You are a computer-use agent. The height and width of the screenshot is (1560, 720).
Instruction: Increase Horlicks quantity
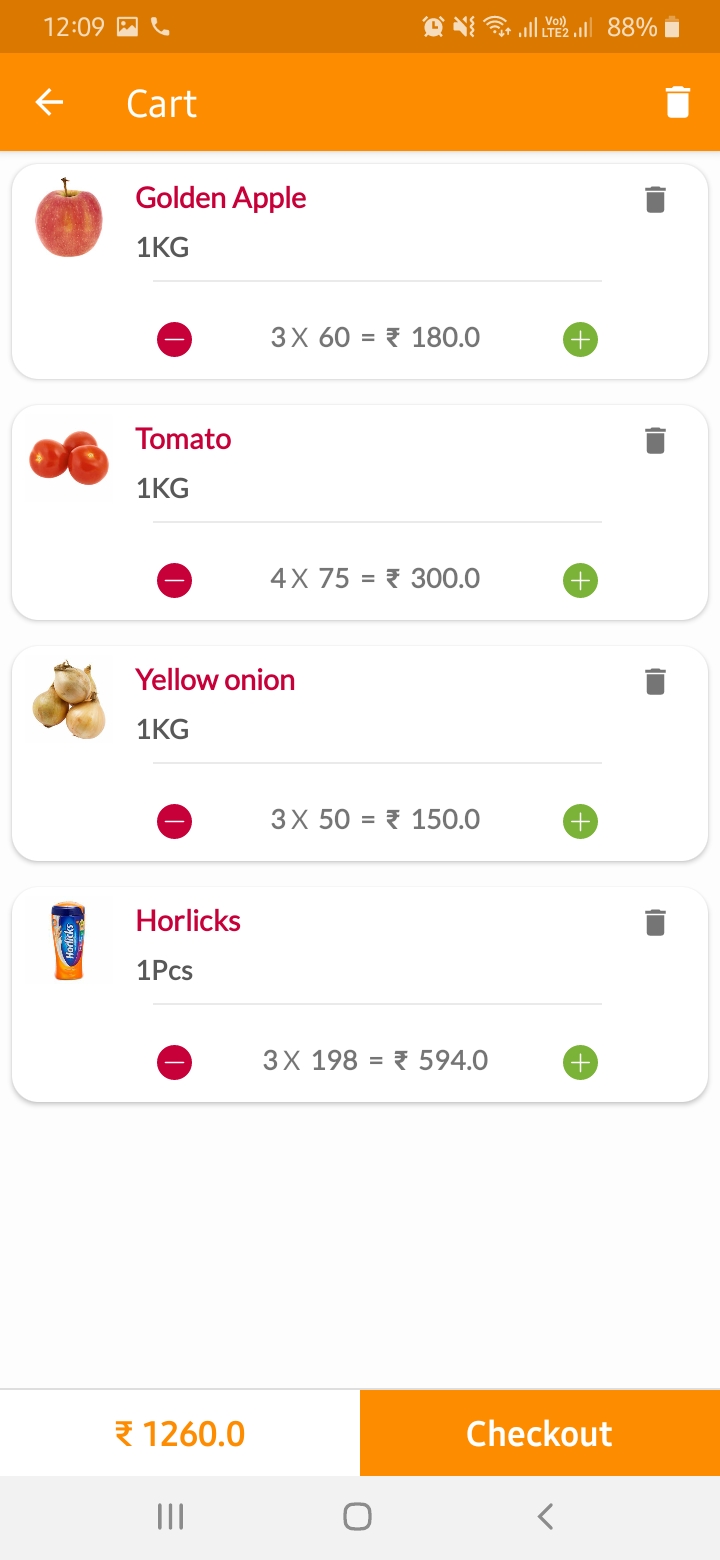coord(580,1062)
